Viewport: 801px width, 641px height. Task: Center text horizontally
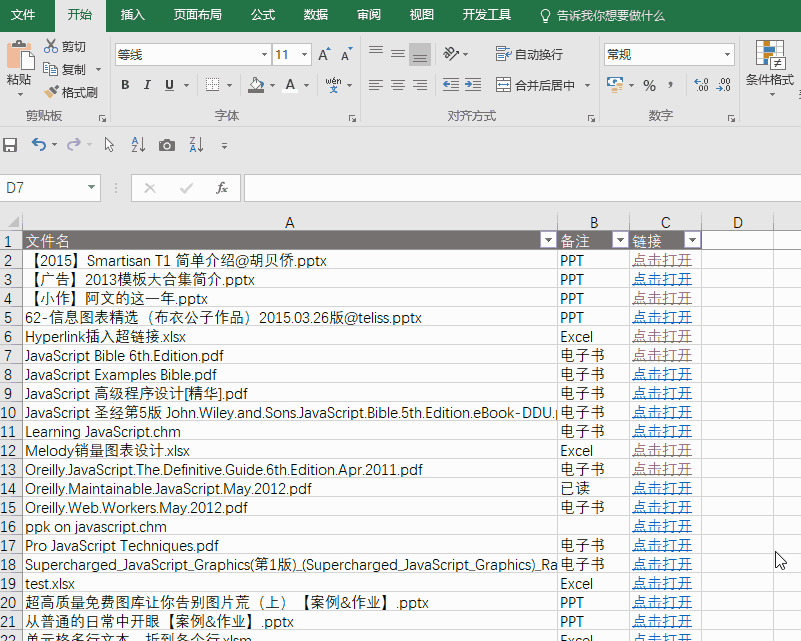coord(398,85)
